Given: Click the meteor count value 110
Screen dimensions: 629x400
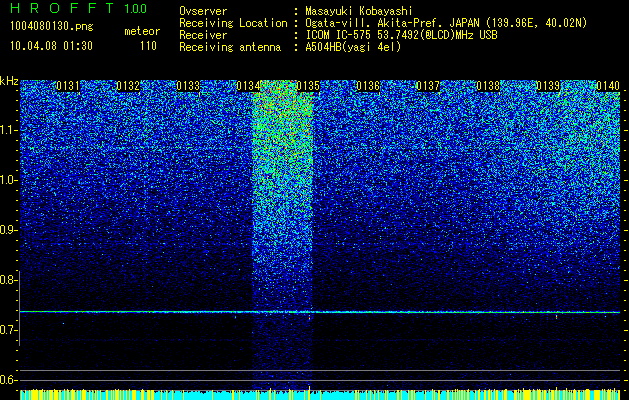Looking at the screenshot, I should tap(148, 46).
